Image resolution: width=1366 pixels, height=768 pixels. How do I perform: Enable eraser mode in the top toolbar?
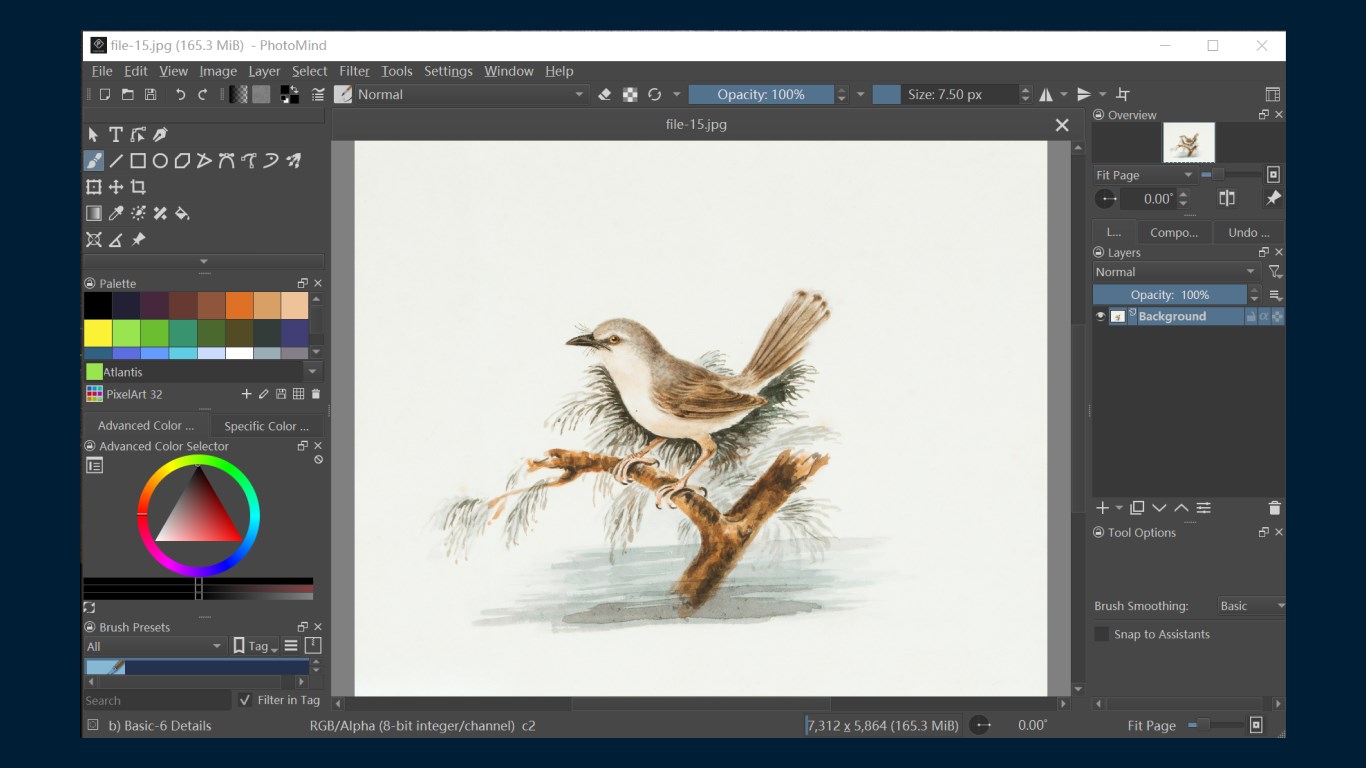604,94
